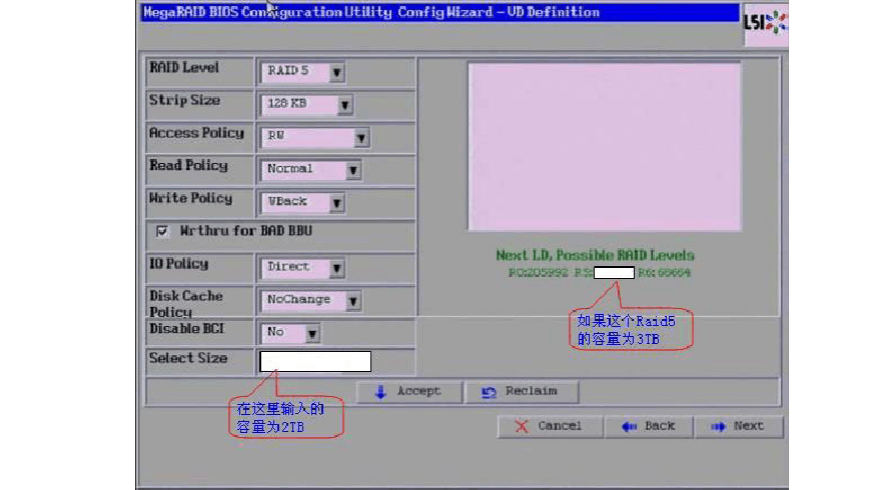
Task: Open the Write Policy dropdown
Action: [x=303, y=202]
